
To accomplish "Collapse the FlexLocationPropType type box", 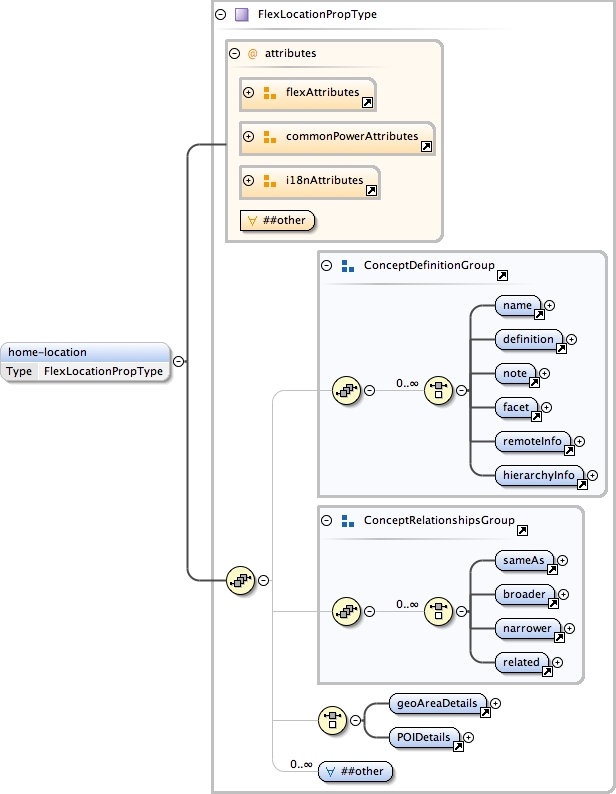I will [x=220, y=15].
